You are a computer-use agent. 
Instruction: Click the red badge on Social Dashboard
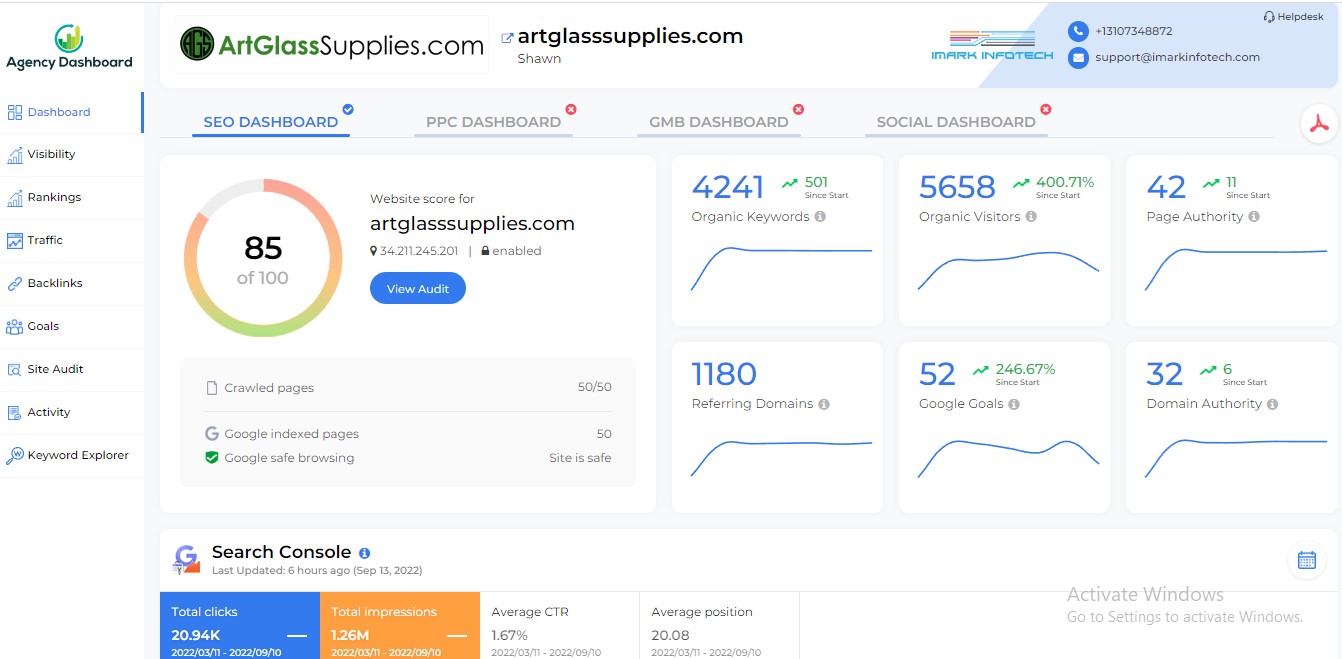pos(1045,110)
